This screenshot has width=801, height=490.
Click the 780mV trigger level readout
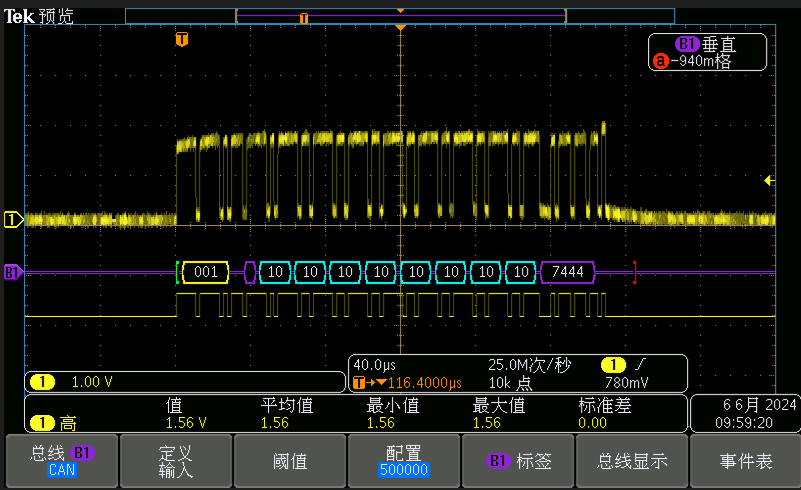tap(626, 383)
